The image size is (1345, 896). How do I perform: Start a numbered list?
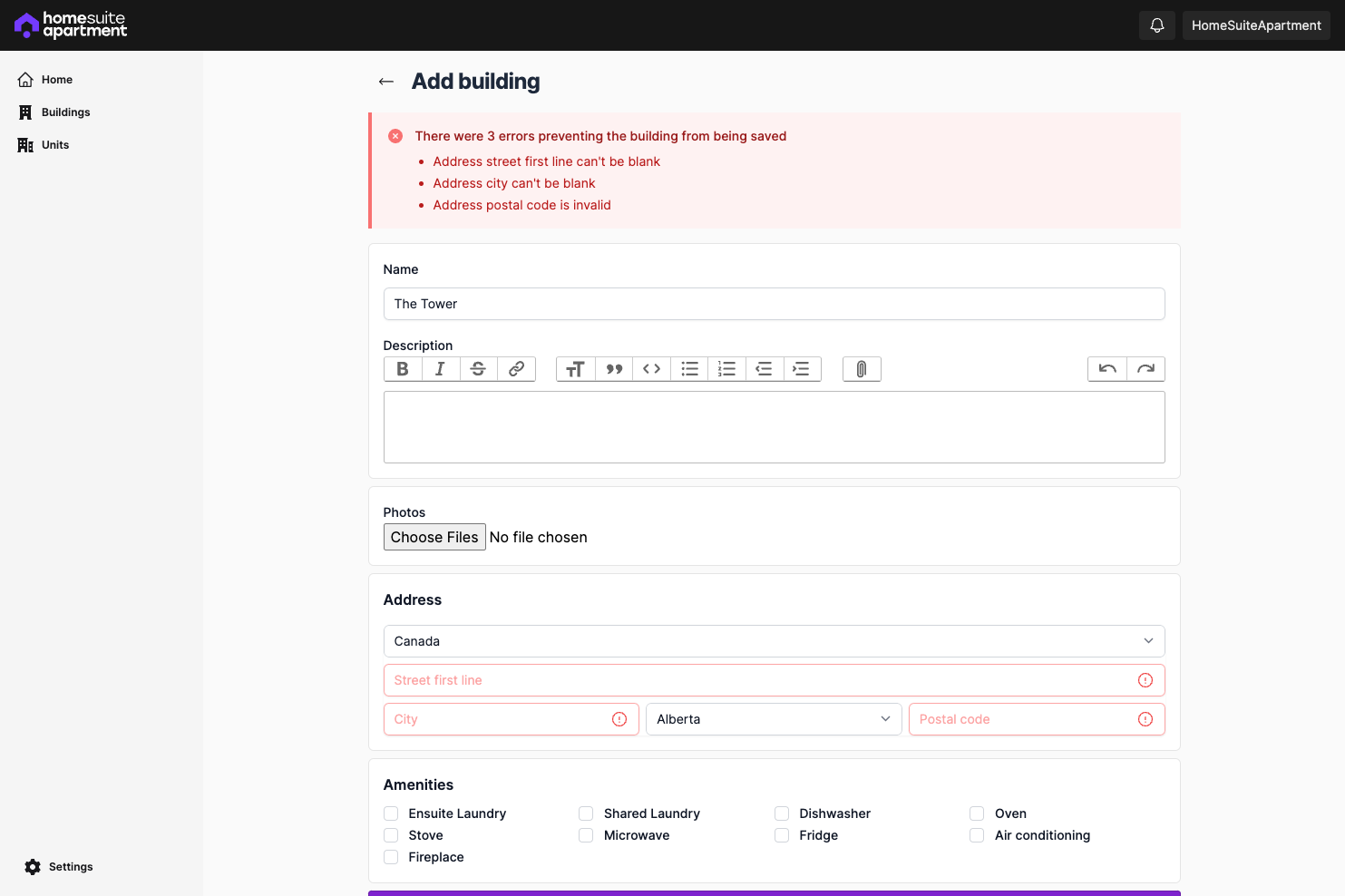point(726,369)
